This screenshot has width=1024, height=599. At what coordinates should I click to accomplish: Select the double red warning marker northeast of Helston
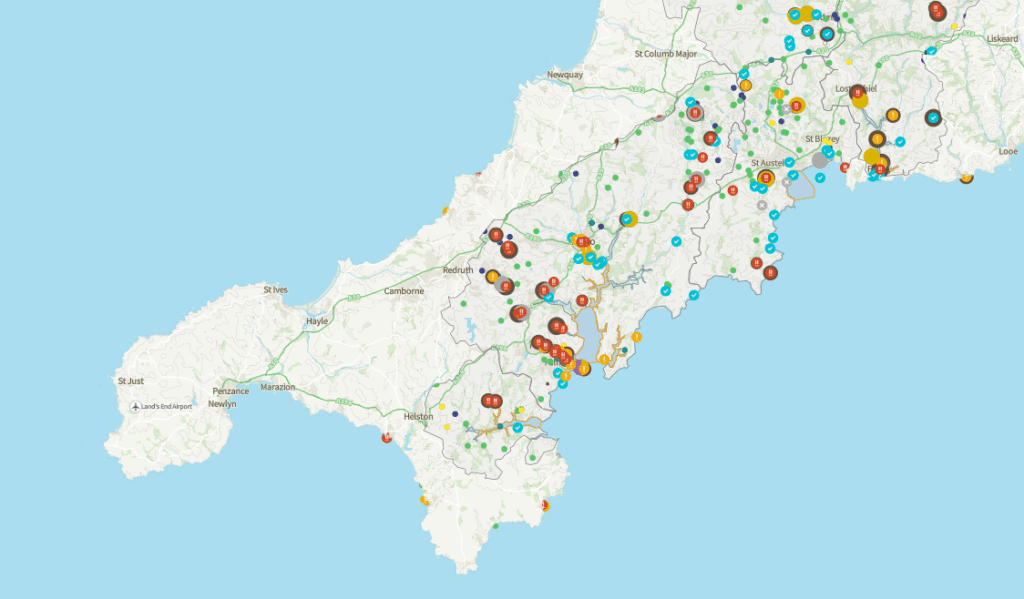point(490,401)
